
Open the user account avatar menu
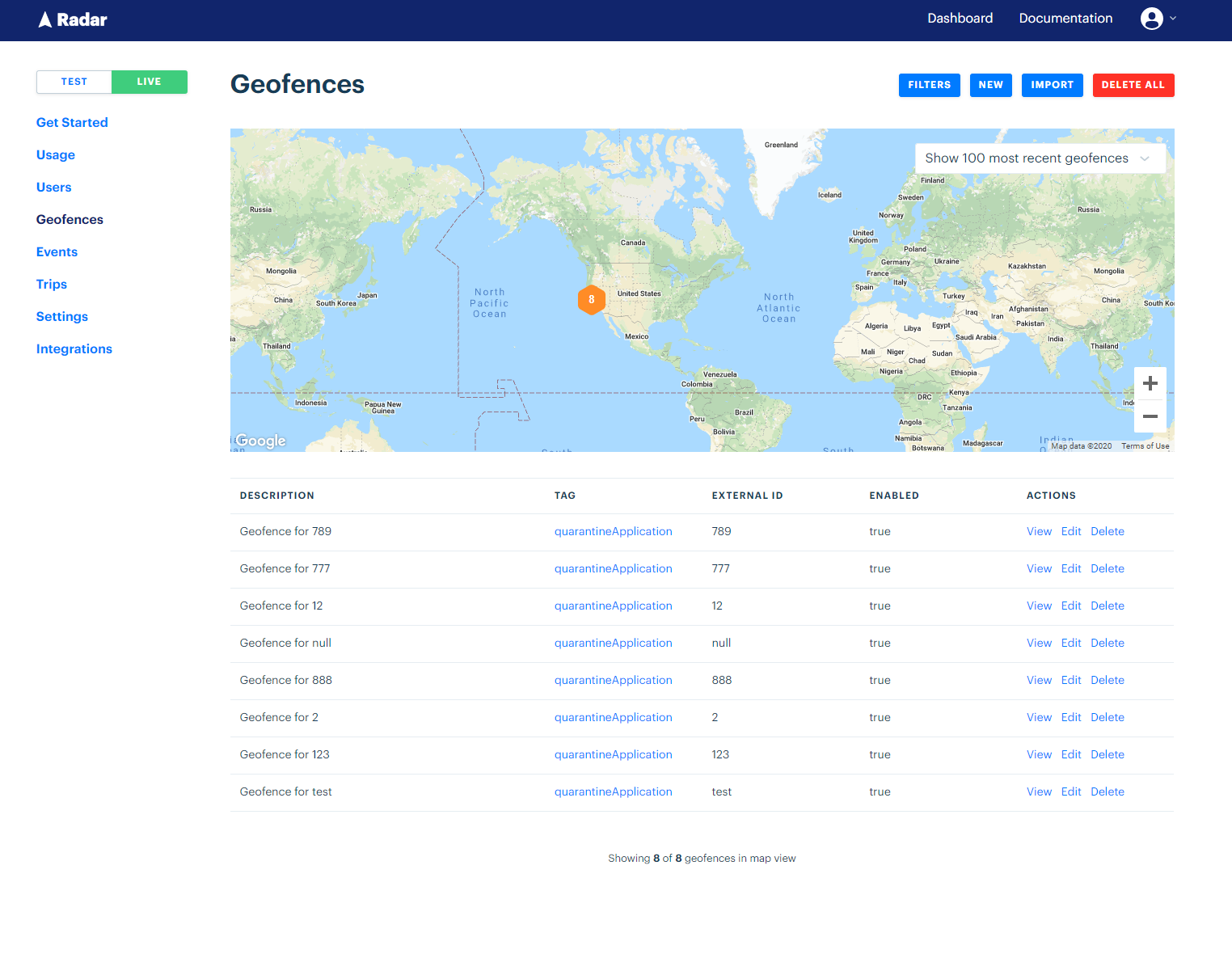click(1151, 19)
